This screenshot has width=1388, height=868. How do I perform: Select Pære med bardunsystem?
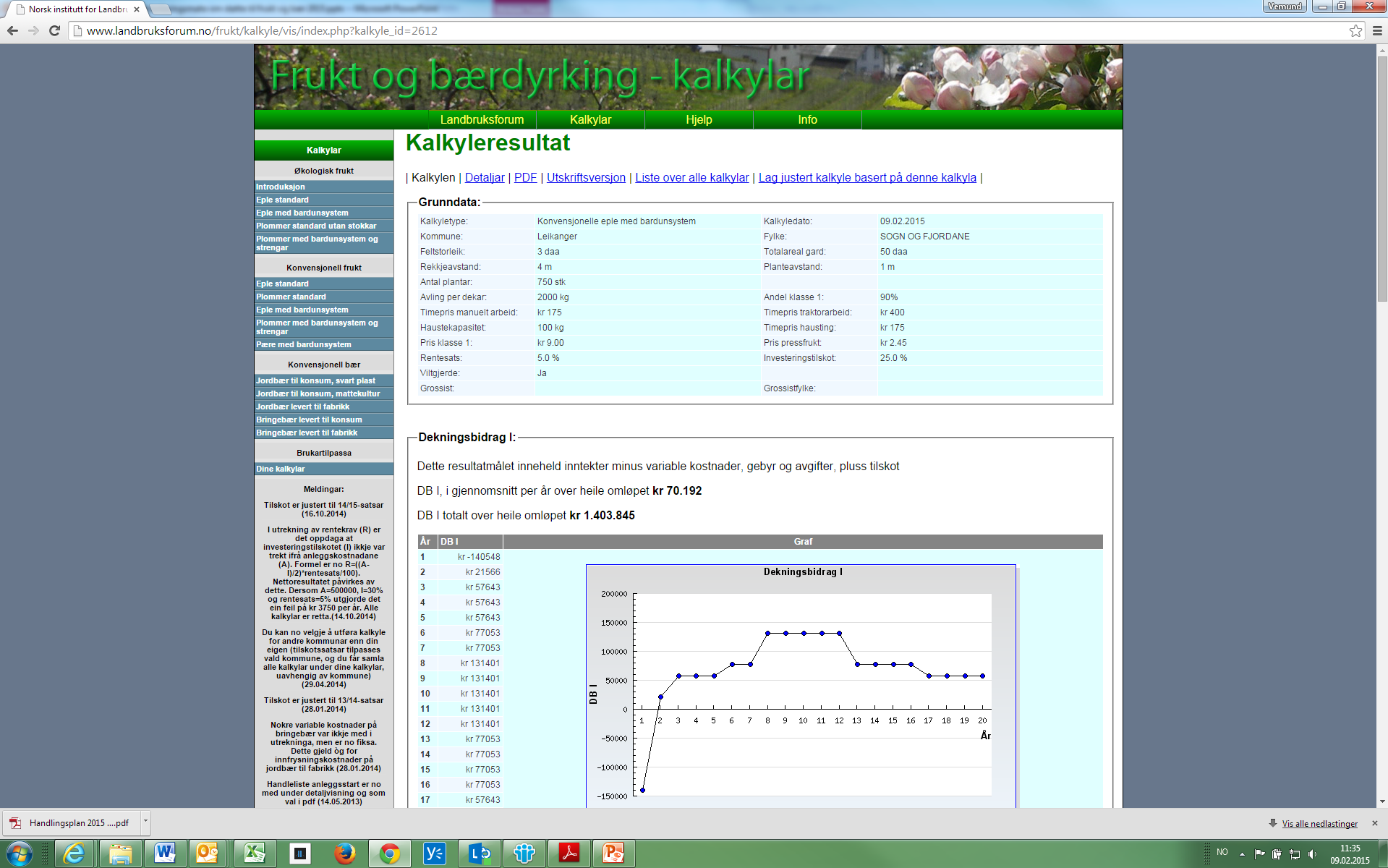click(324, 344)
